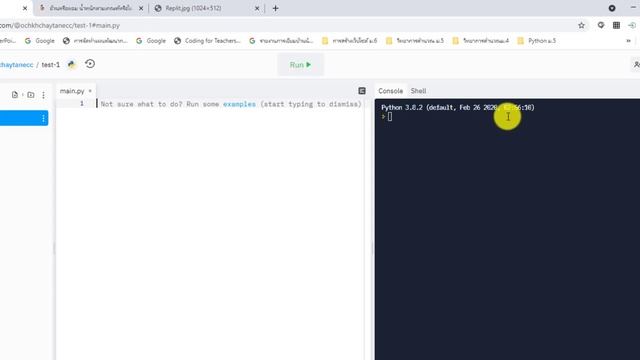Open the version history clock icon
Image resolution: width=640 pixels, height=360 pixels.
[x=90, y=64]
